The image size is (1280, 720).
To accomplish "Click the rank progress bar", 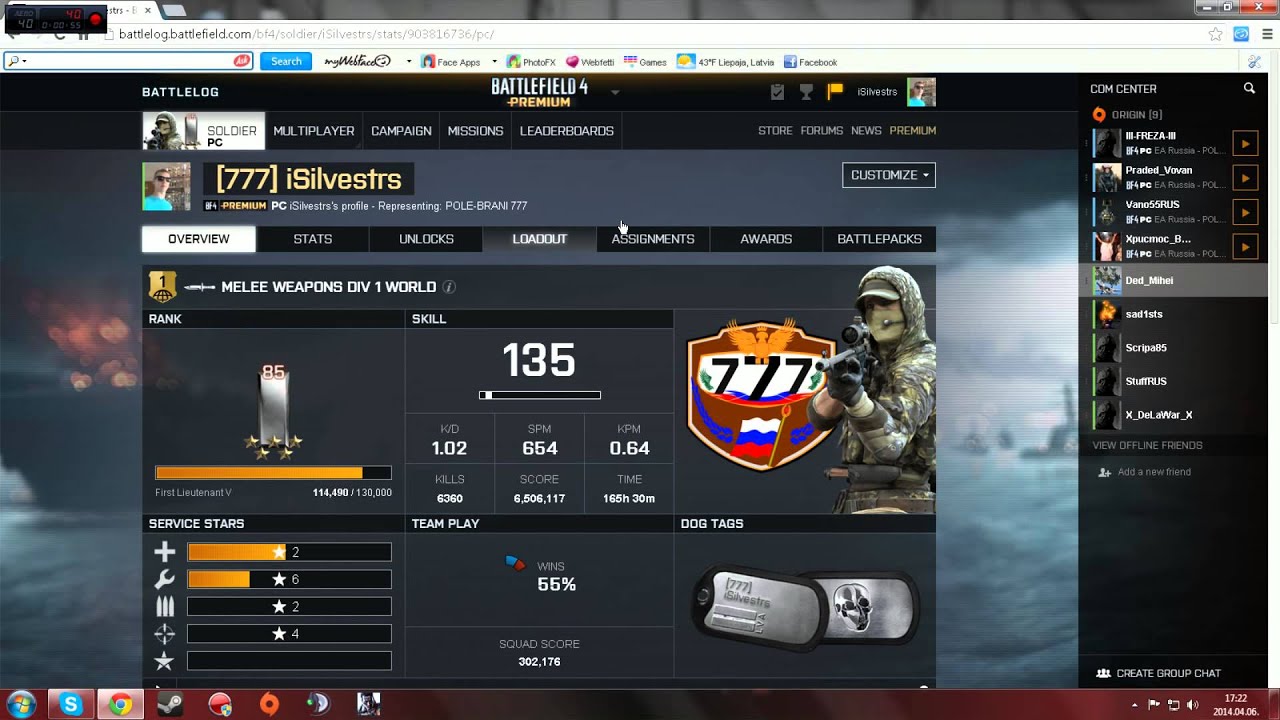I will 273,473.
